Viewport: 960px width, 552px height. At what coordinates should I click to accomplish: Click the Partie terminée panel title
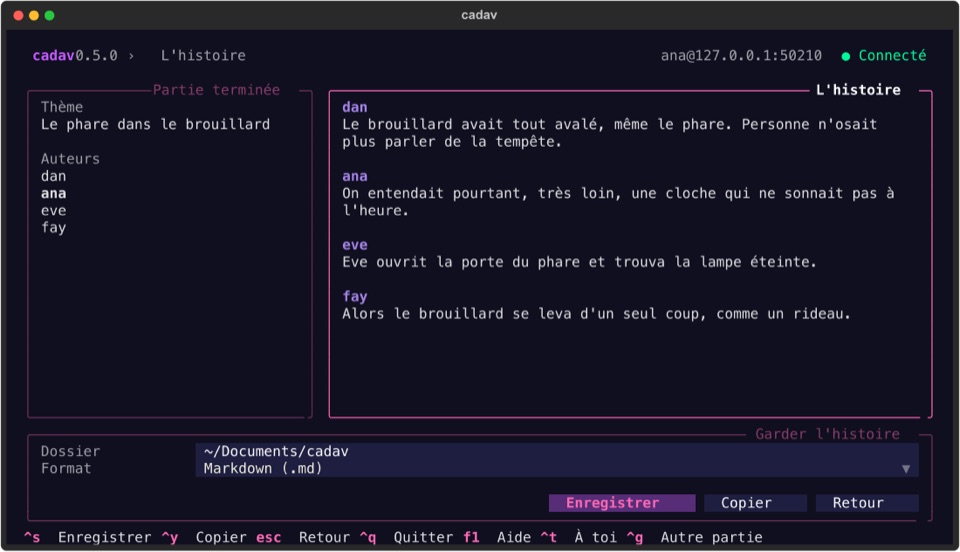click(x=216, y=90)
